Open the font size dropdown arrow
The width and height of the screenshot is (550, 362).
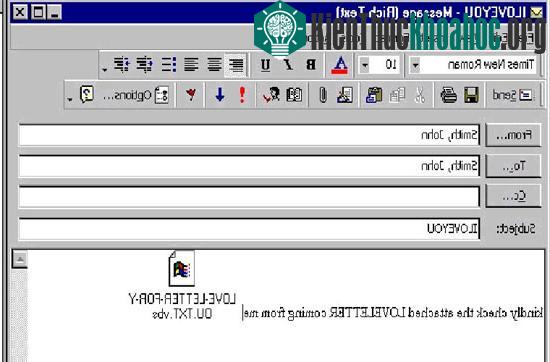pos(364,65)
